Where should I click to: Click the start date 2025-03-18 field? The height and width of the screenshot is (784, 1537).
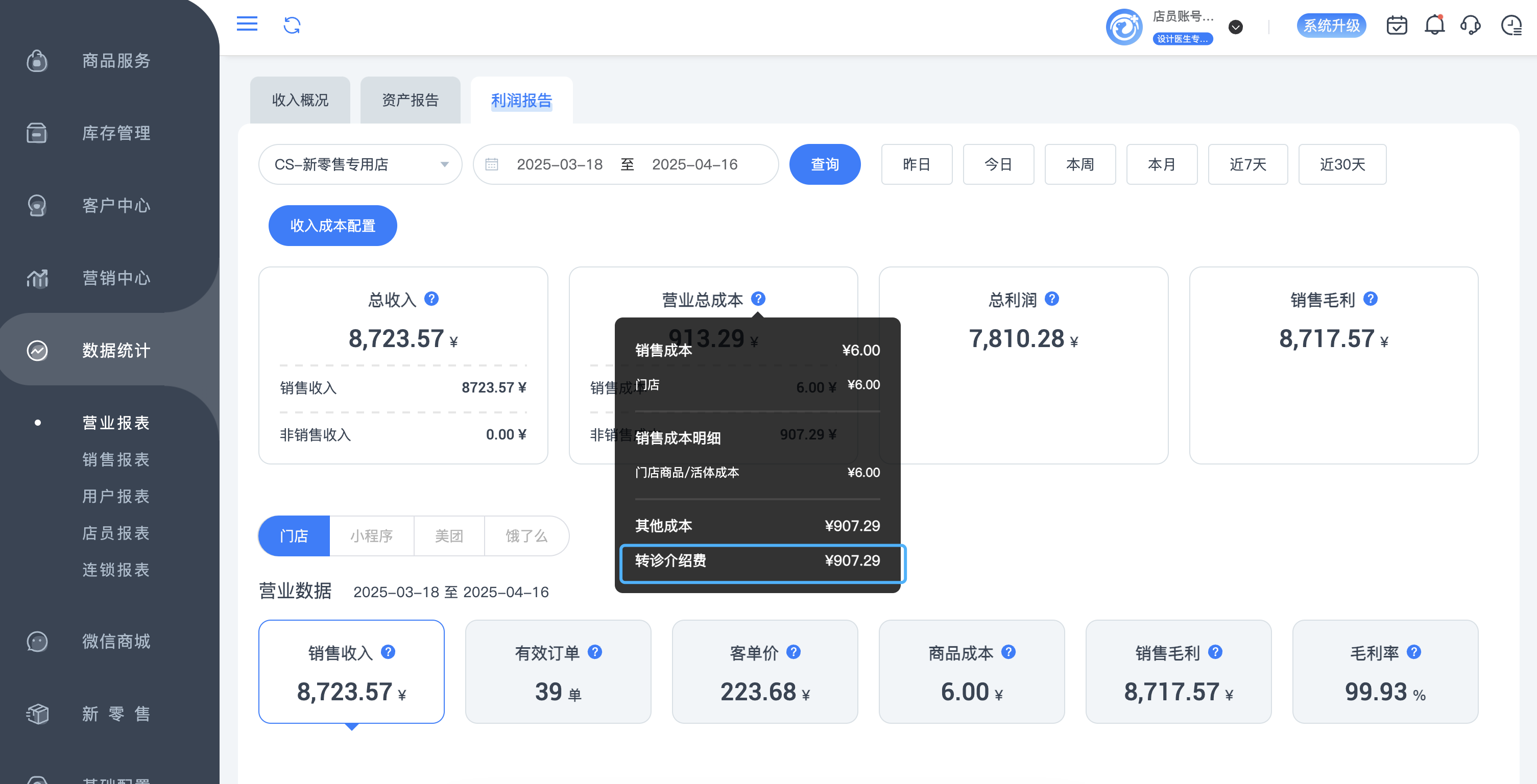pyautogui.click(x=560, y=164)
